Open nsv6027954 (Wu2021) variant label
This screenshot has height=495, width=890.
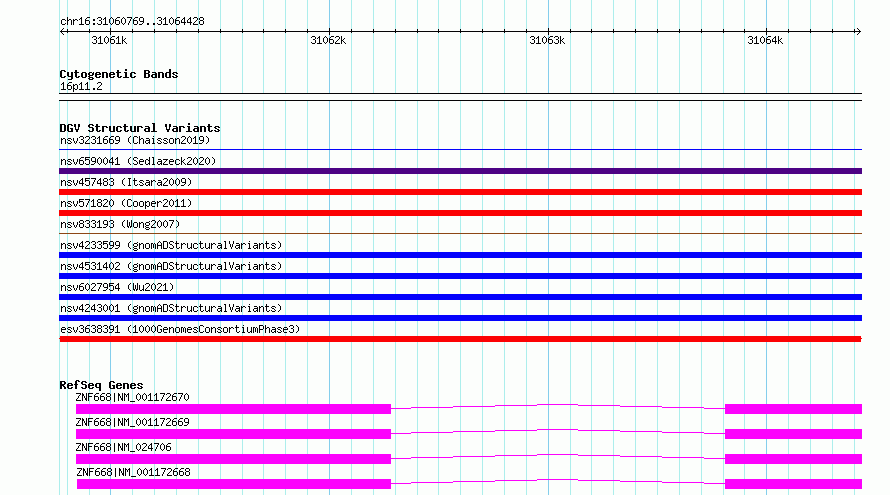117,287
